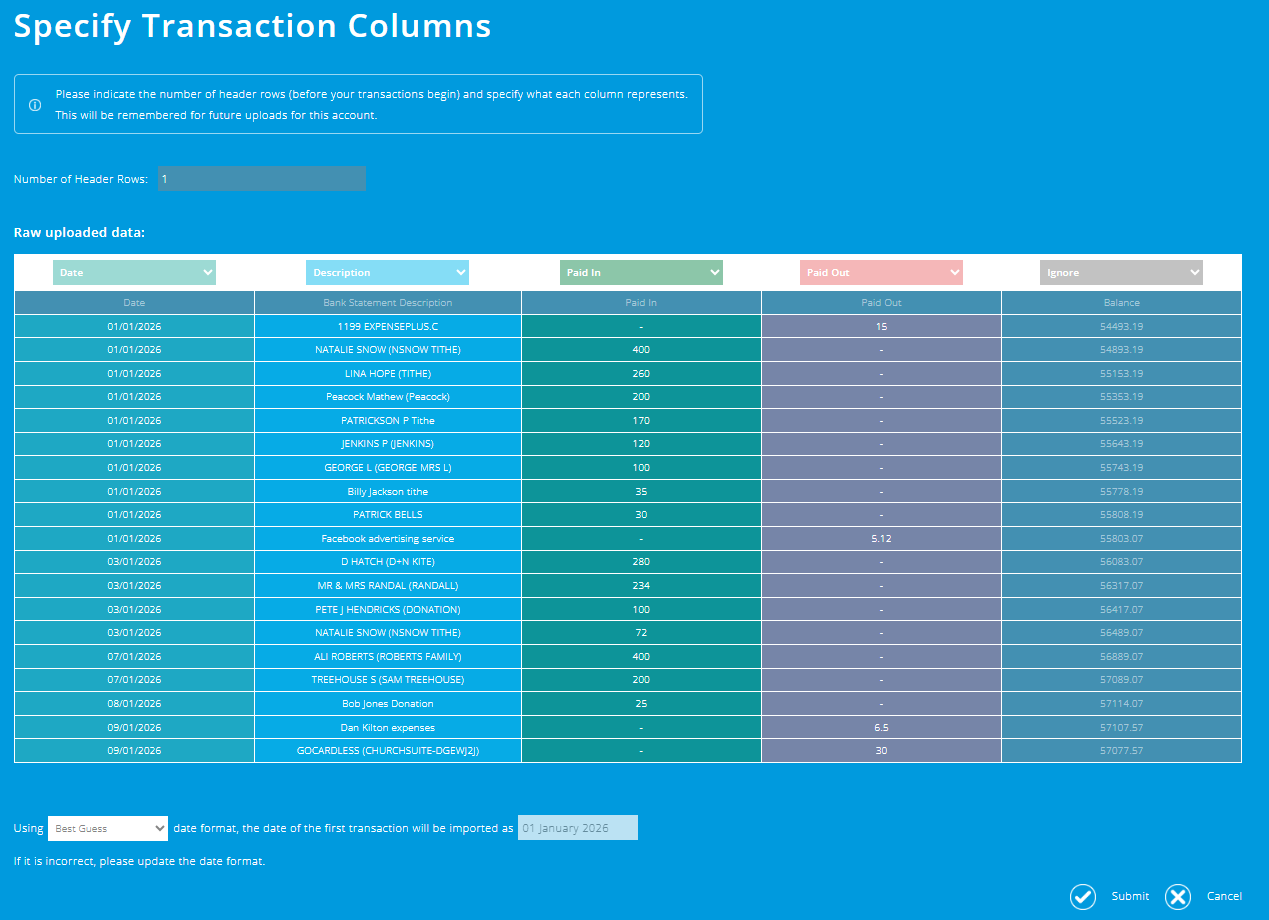This screenshot has height=920, width=1269.
Task: Click the Submit button label
Action: [x=1130, y=897]
